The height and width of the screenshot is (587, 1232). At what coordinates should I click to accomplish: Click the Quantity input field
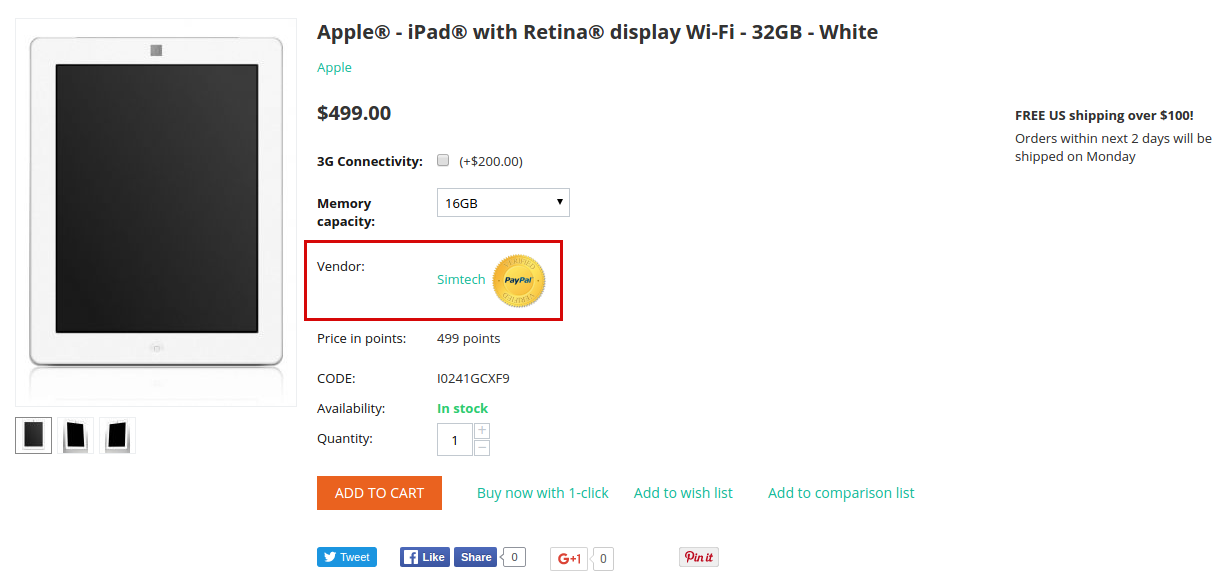click(x=455, y=440)
